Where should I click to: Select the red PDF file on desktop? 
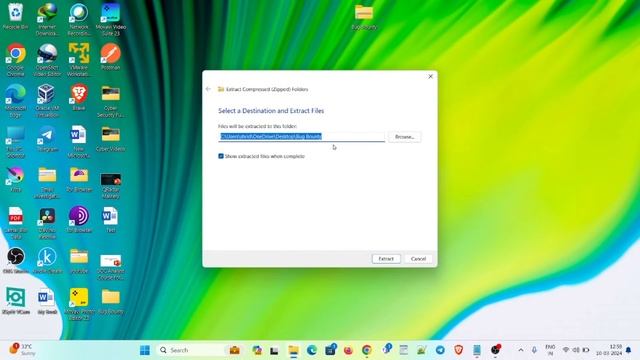(16, 223)
